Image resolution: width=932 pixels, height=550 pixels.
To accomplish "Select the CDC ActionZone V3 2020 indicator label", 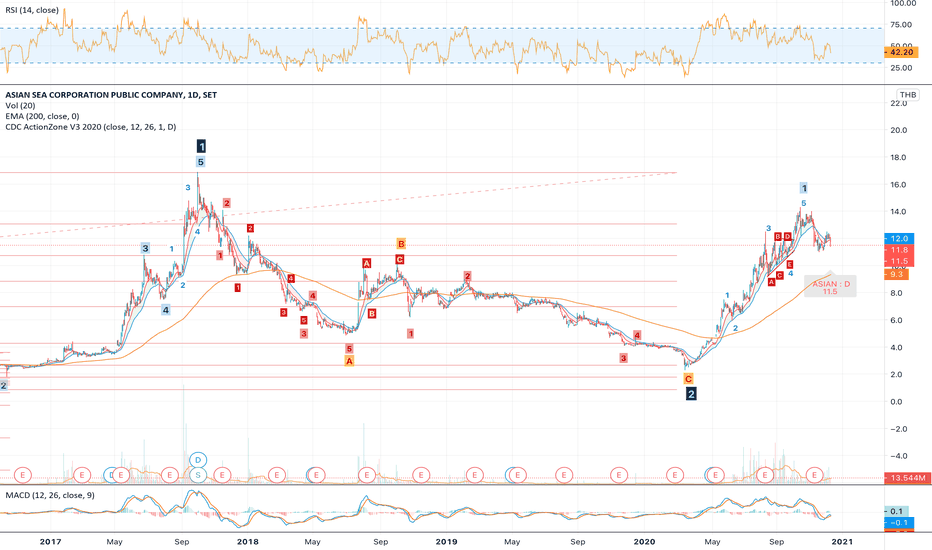I will 90,127.
